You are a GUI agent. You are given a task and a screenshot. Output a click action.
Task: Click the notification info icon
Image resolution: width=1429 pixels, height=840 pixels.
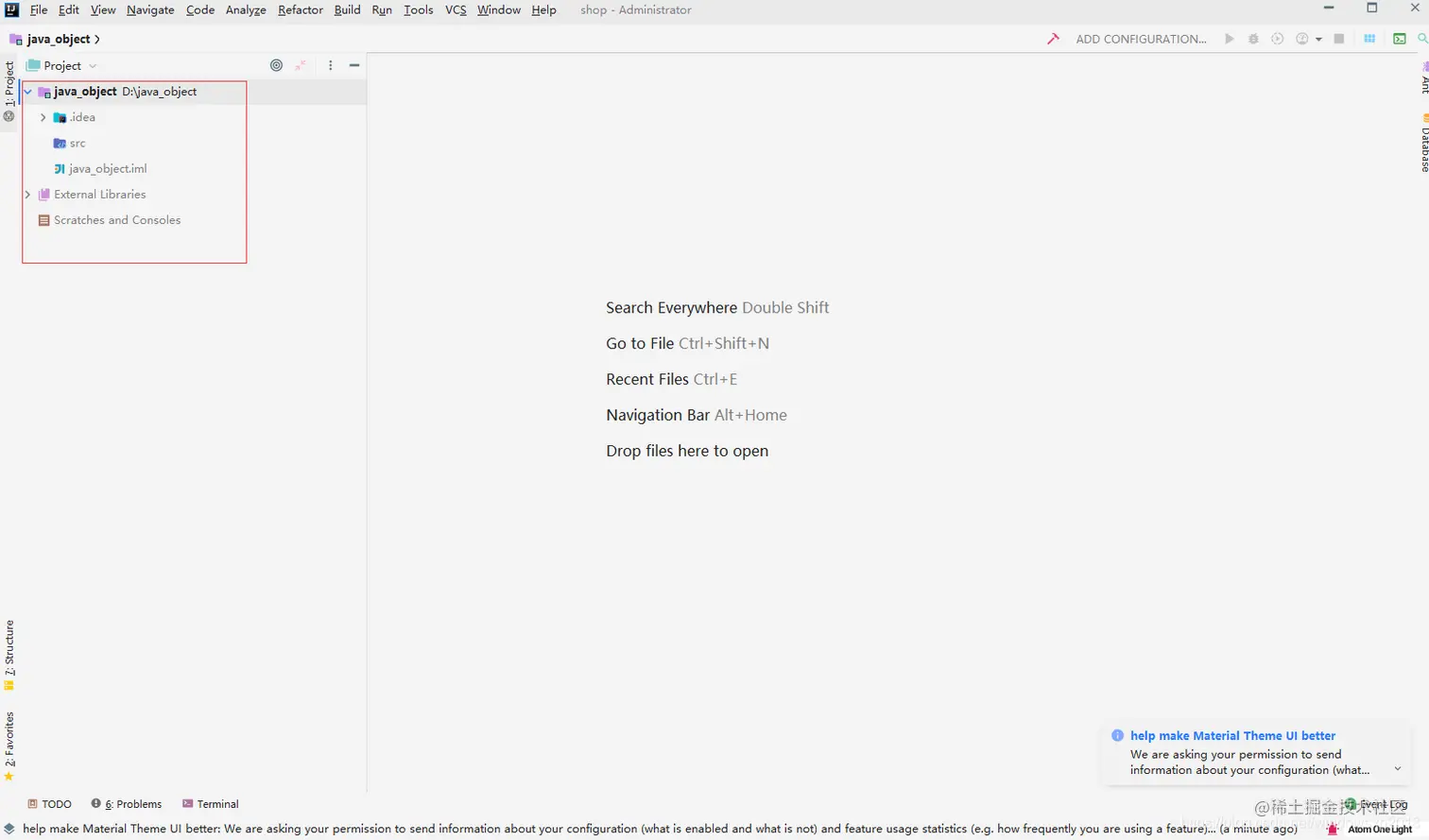click(1118, 736)
